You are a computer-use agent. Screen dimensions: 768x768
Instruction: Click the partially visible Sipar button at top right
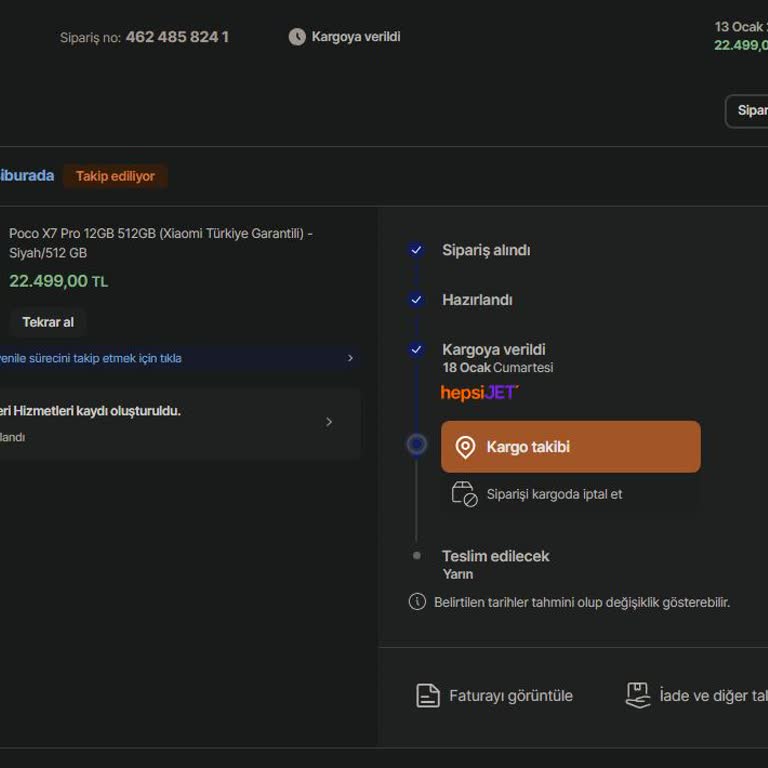746,111
